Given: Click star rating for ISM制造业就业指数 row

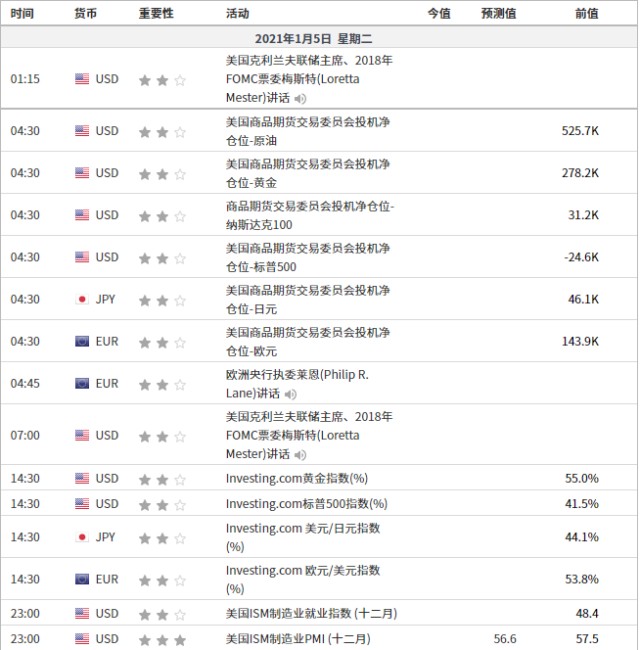Looking at the screenshot, I should coord(162,615).
